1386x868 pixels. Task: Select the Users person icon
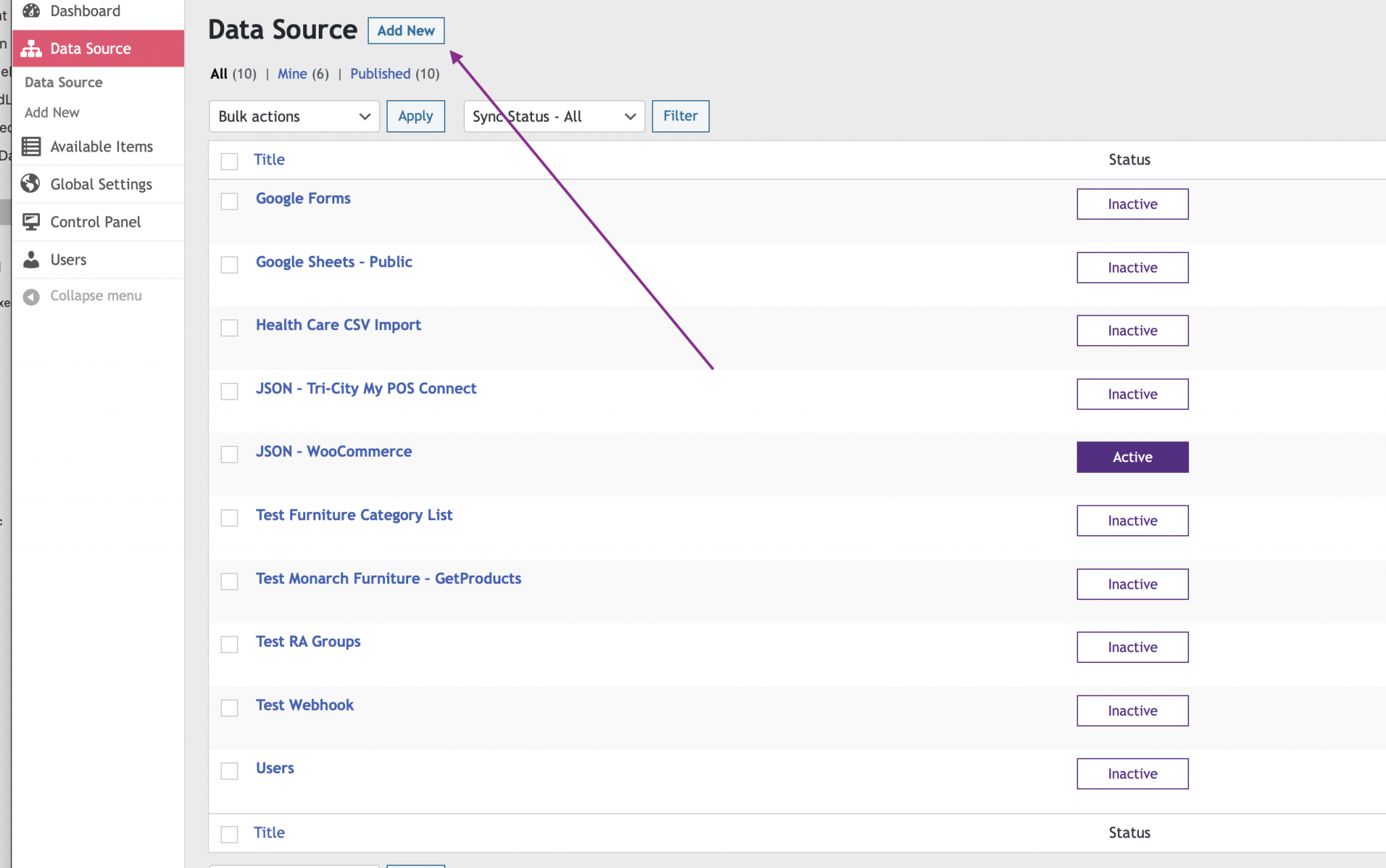pos(31,259)
